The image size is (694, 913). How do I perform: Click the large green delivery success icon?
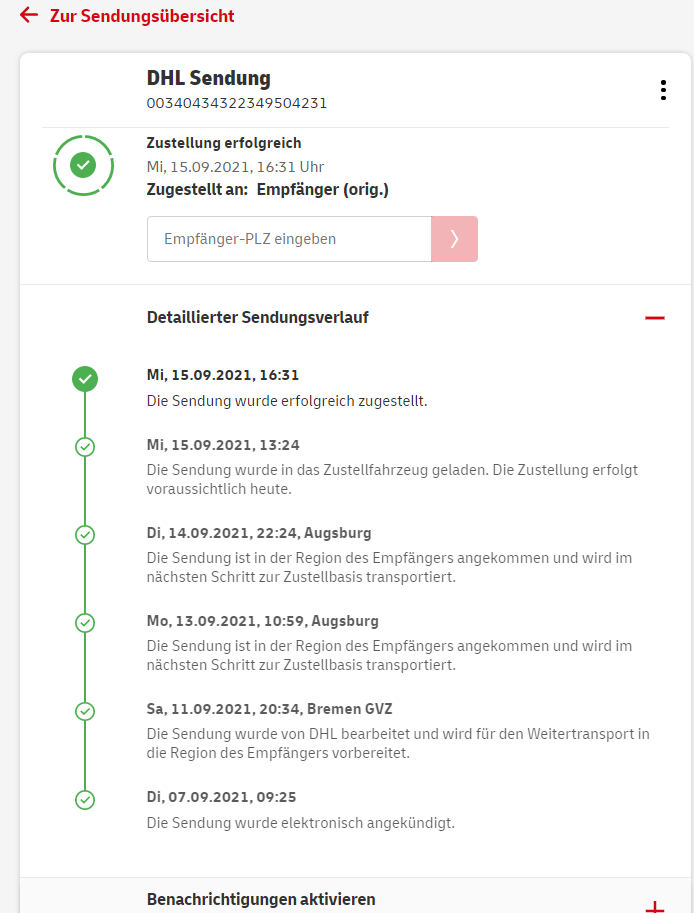[83, 164]
